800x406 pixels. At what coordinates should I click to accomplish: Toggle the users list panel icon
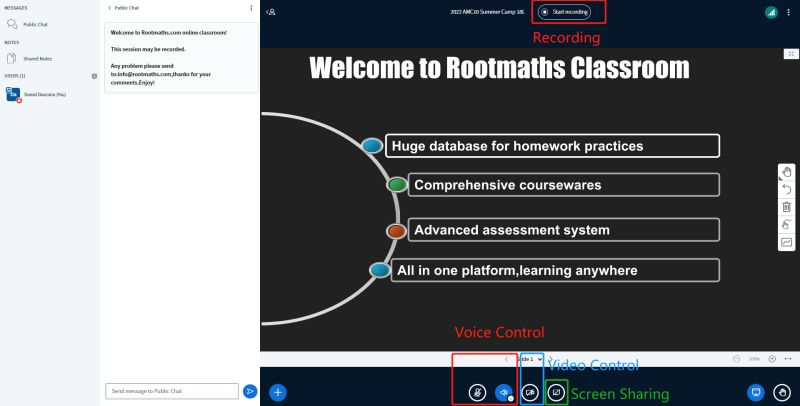270,12
